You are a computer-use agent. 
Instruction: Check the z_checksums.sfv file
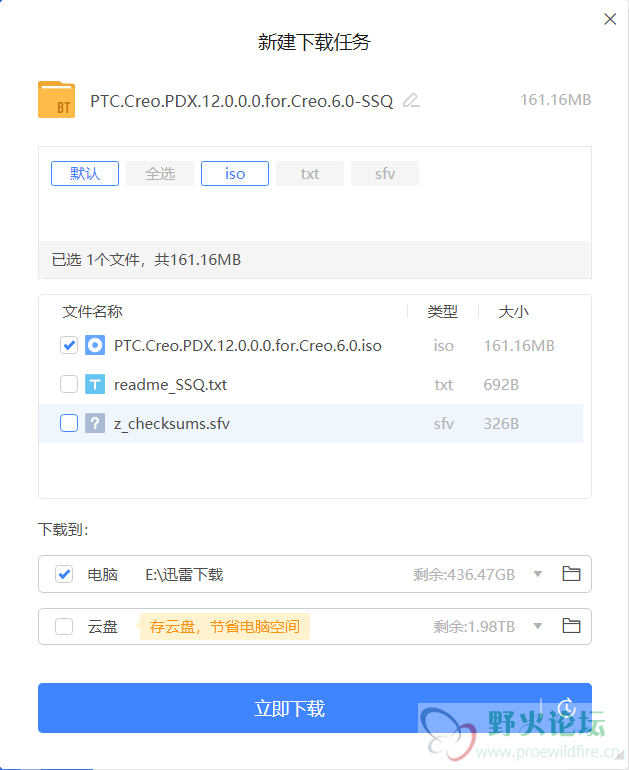coord(69,423)
